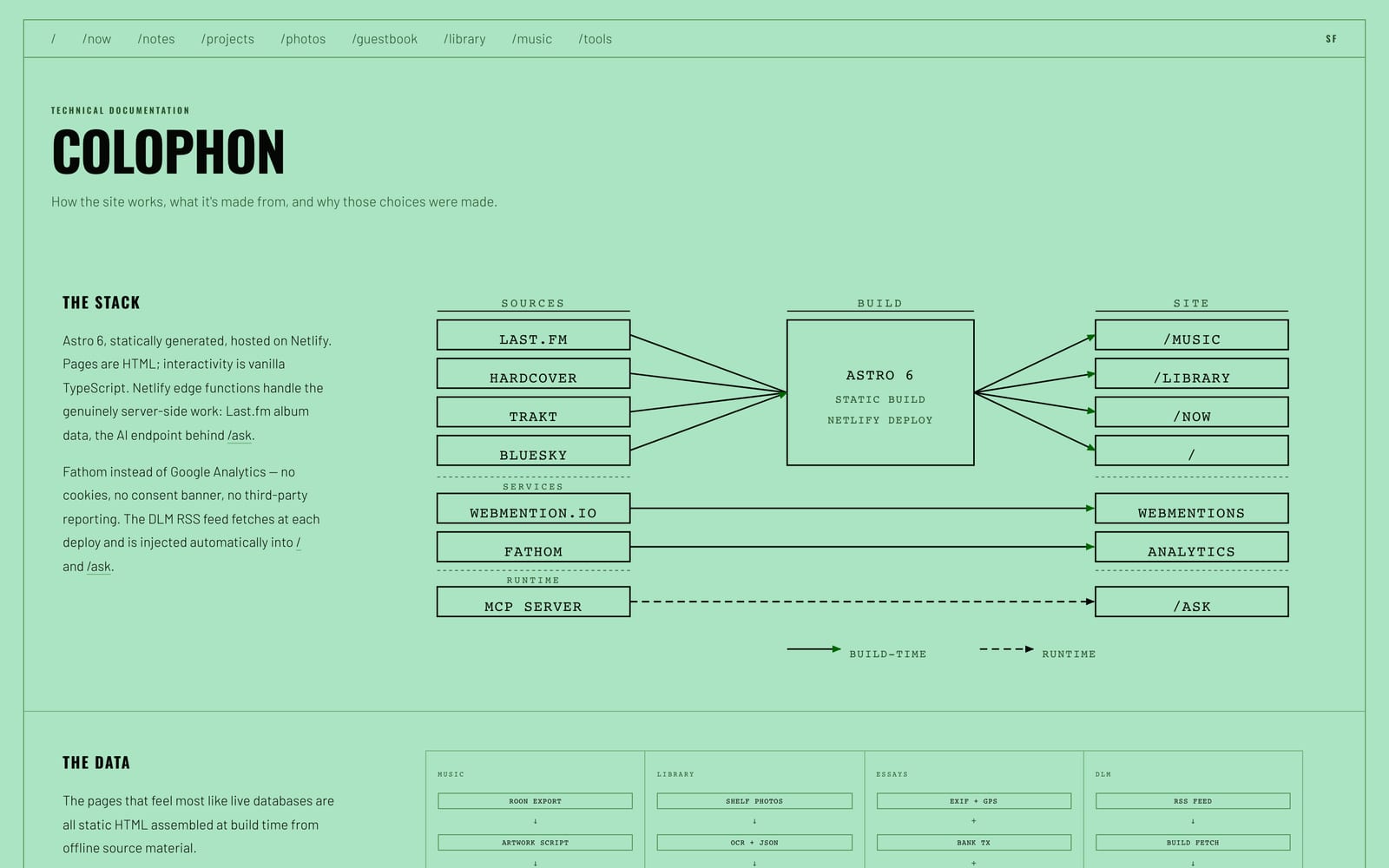This screenshot has height=868, width=1389.
Task: Click the ANALYTICS site box
Action: pyautogui.click(x=1191, y=547)
